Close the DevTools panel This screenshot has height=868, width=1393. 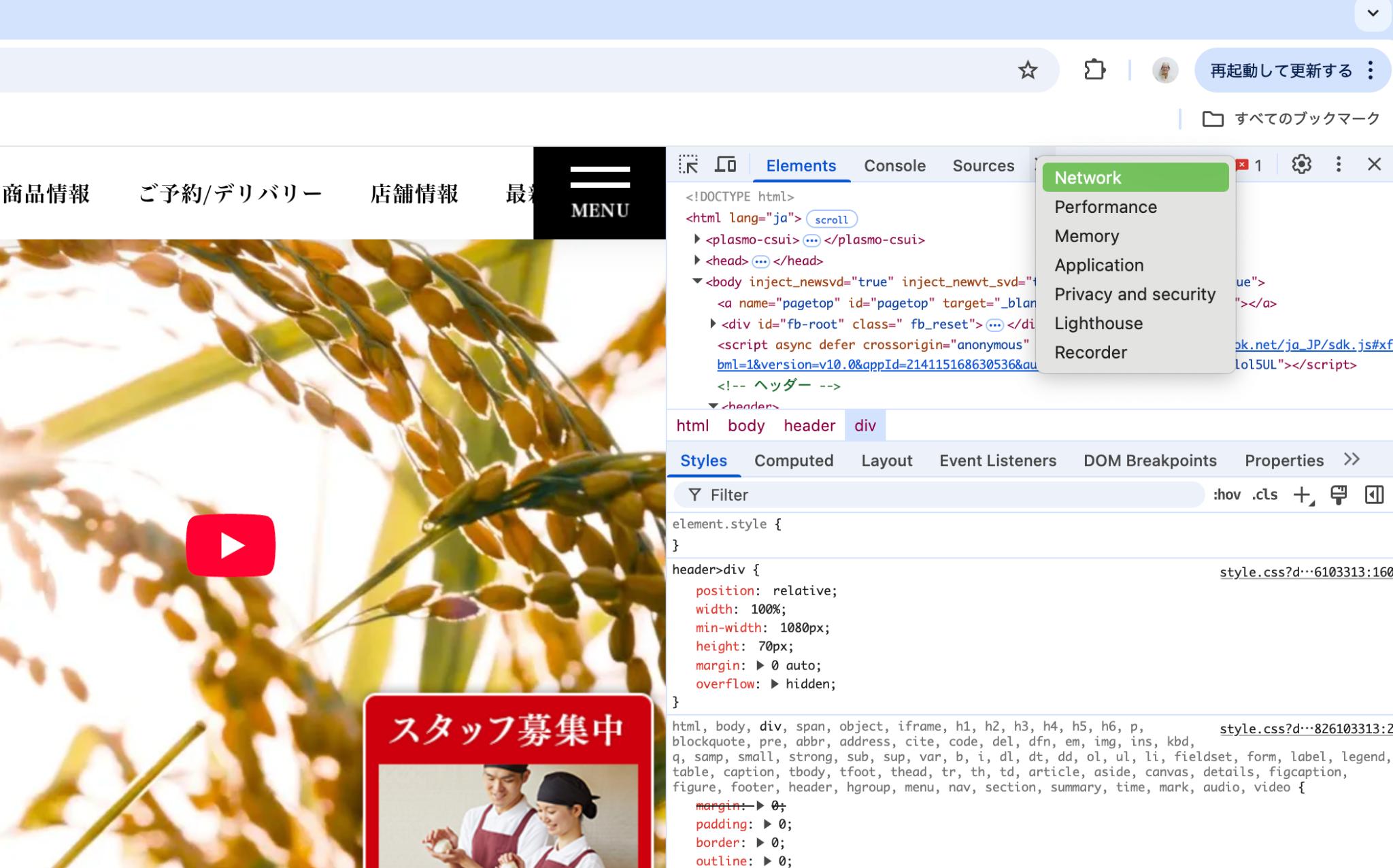click(1374, 165)
